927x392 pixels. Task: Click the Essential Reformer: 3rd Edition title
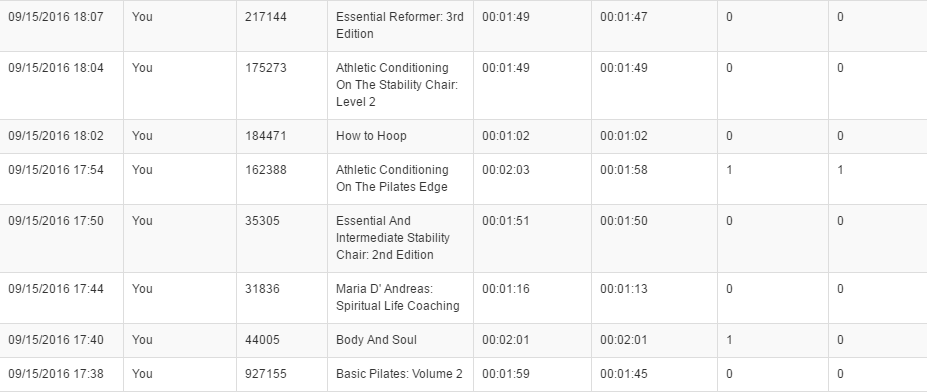[x=400, y=25]
